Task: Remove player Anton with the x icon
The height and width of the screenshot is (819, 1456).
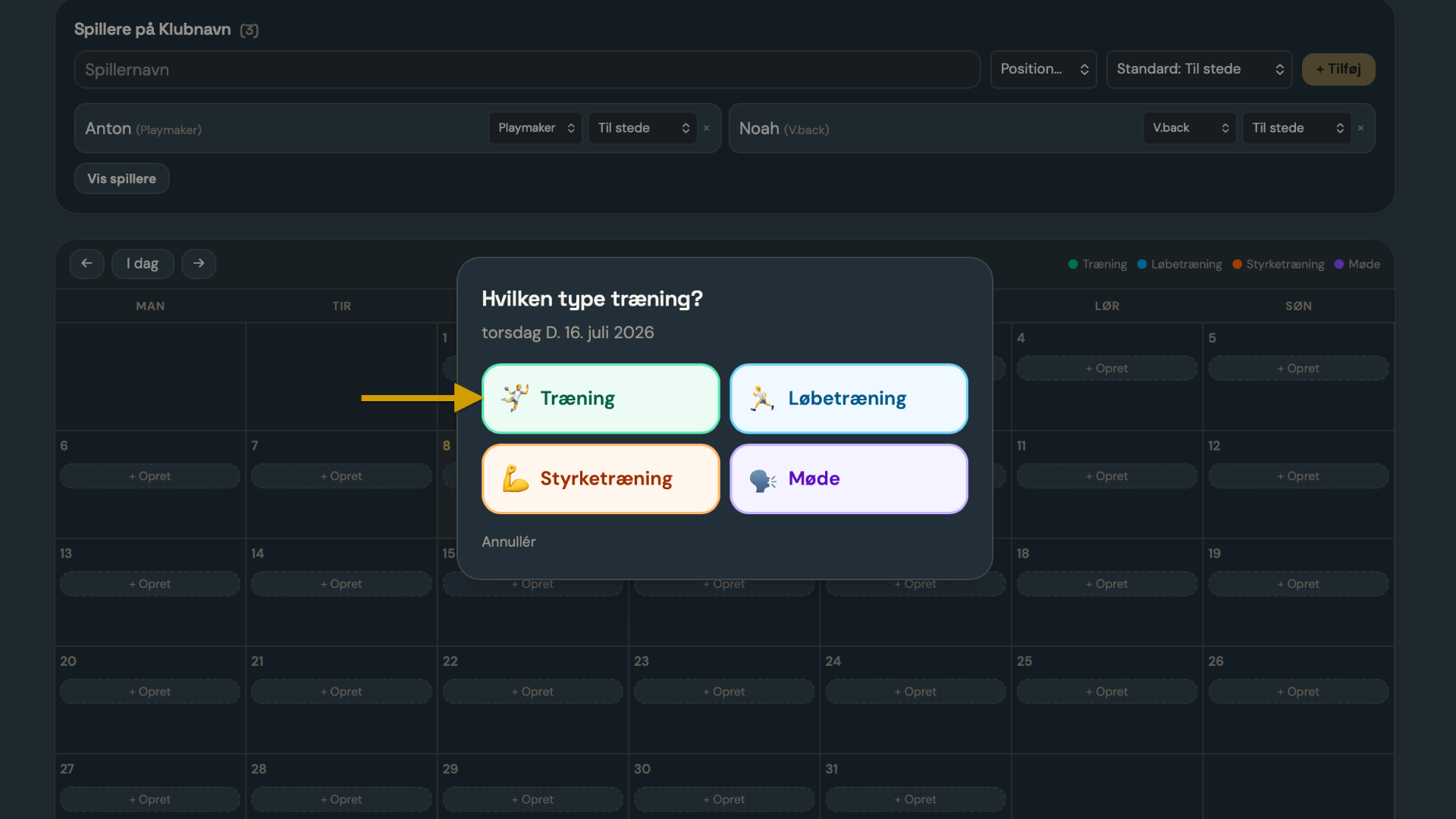Action: click(x=707, y=128)
